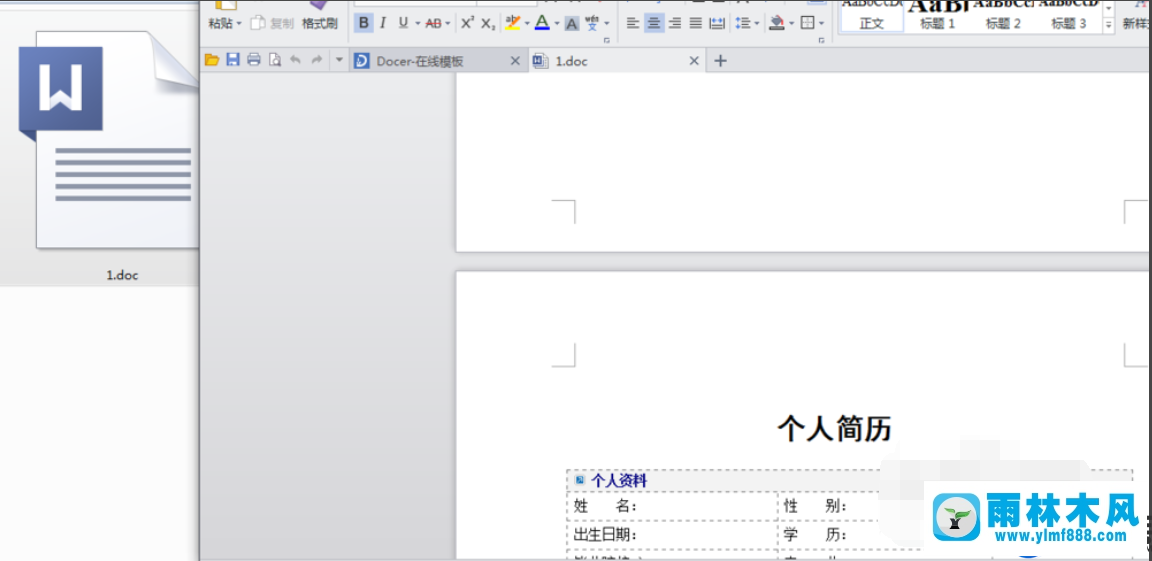Click 复制 copy button
The height and width of the screenshot is (561, 1152).
(x=273, y=23)
